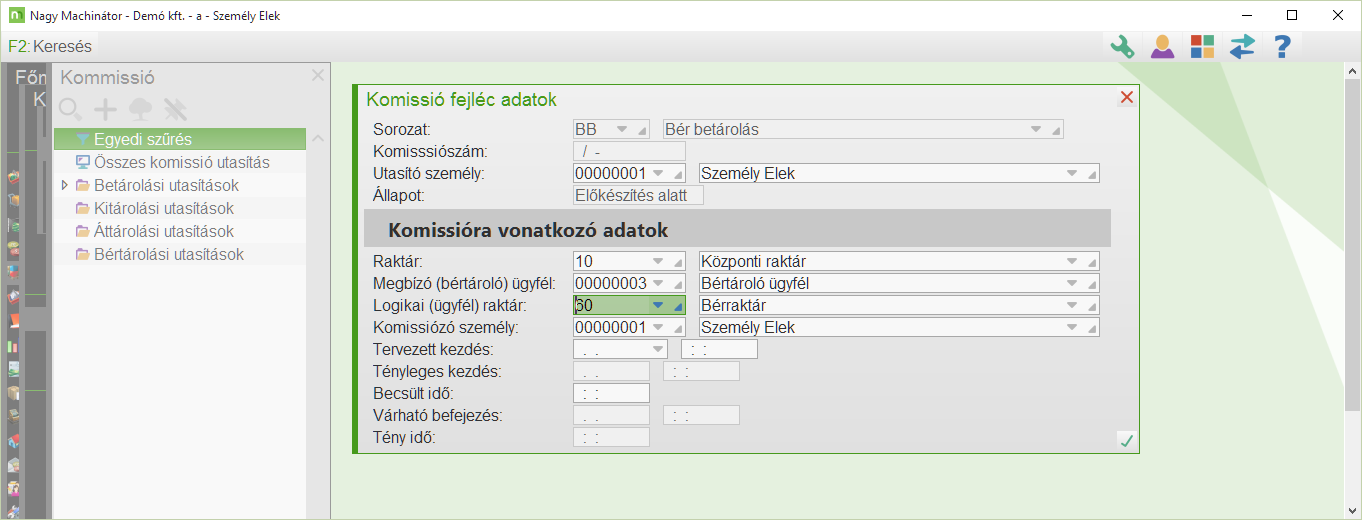Click the Várható befejezés date field

click(x=611, y=415)
